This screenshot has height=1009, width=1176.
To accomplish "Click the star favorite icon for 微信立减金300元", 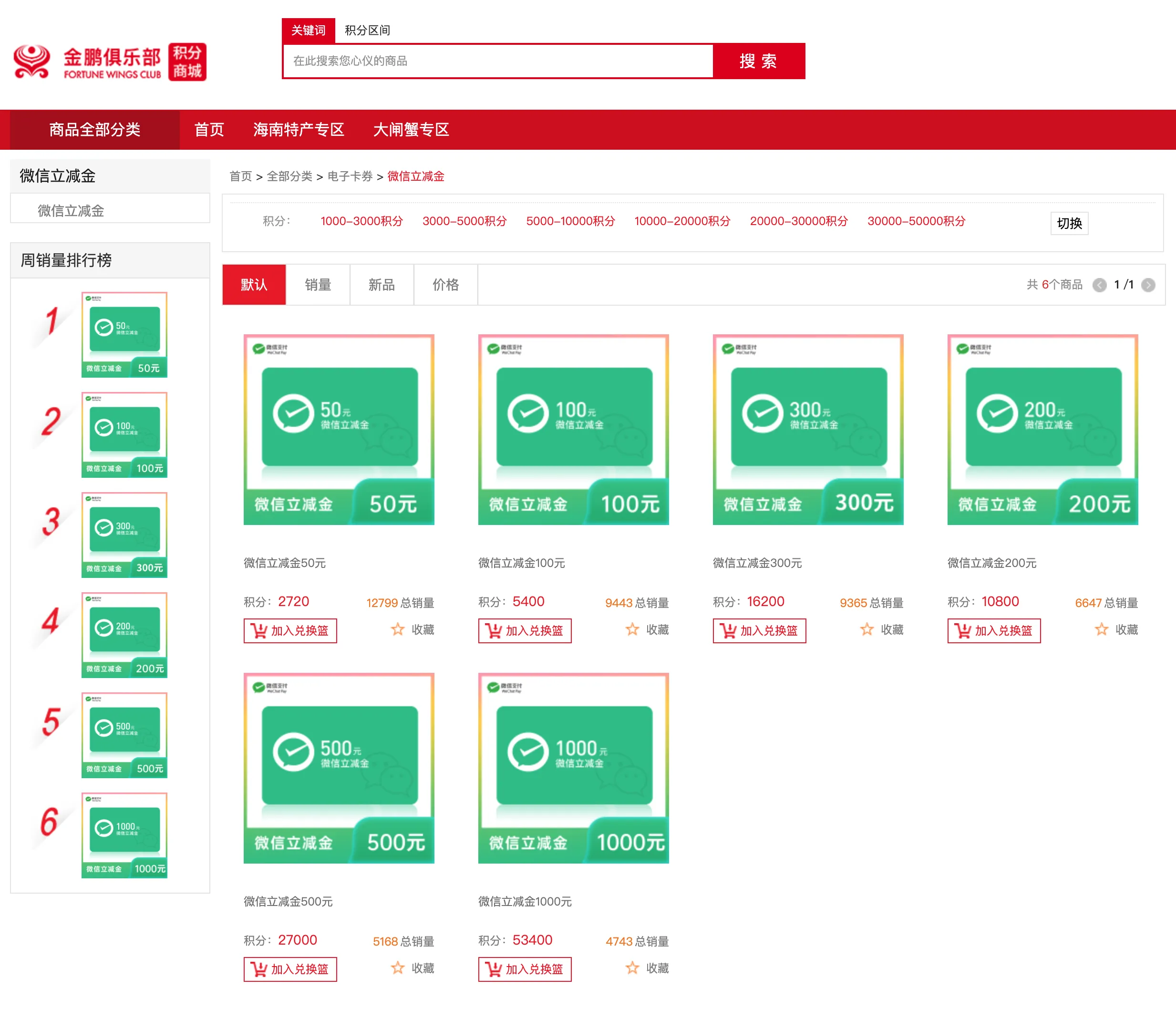I will click(867, 629).
